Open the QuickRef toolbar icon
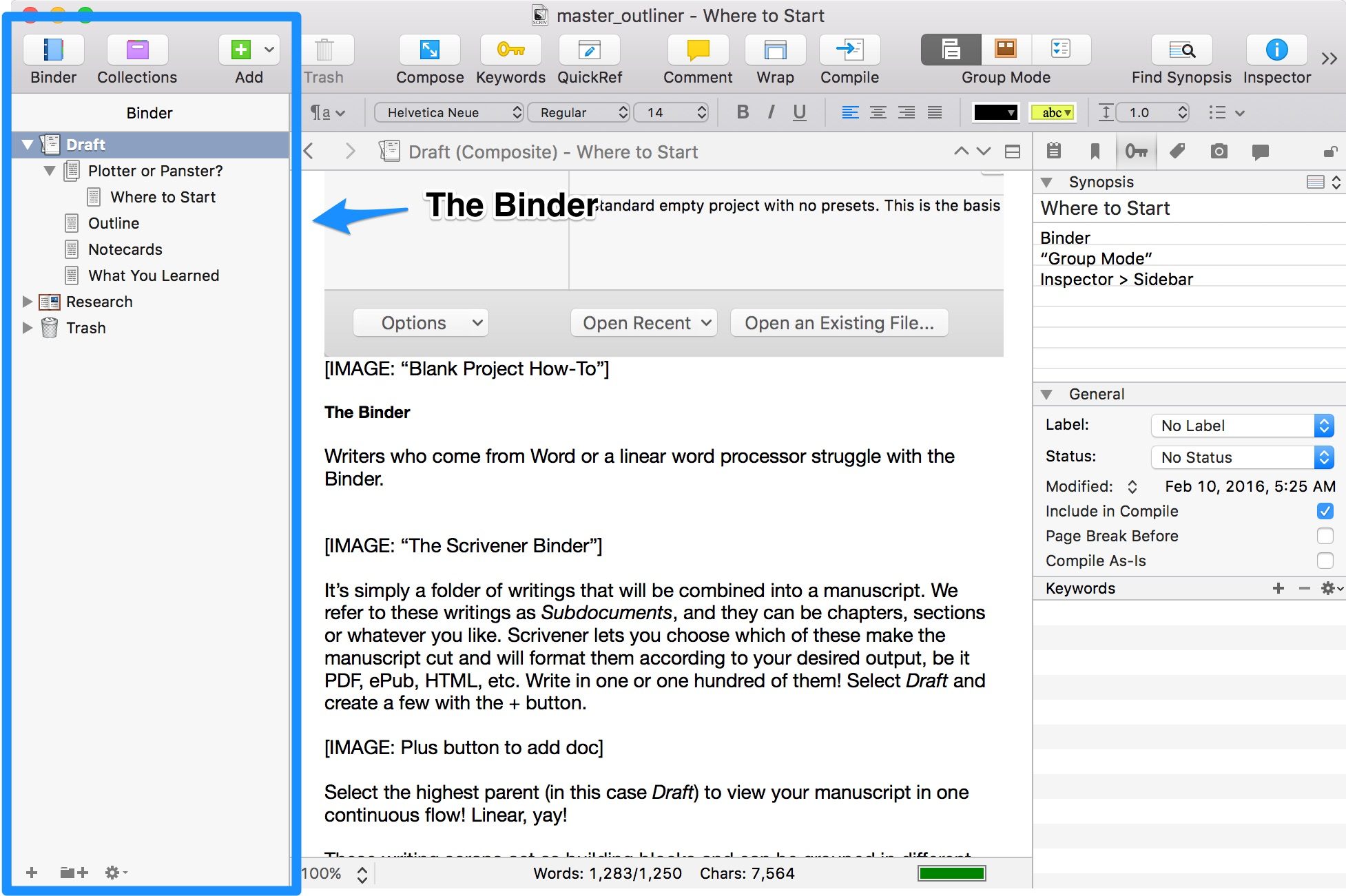The image size is (1346, 896). click(590, 50)
